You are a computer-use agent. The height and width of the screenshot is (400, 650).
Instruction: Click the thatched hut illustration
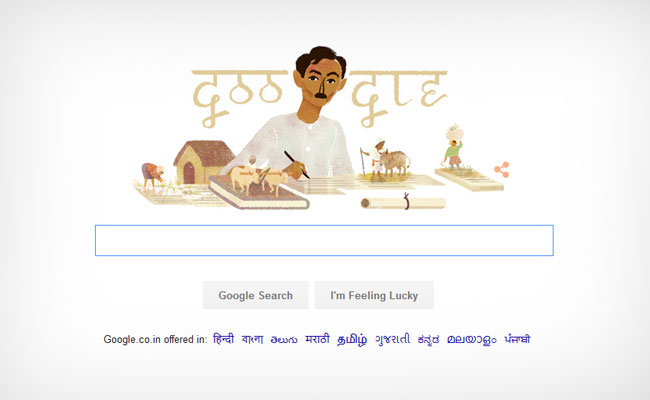(204, 162)
